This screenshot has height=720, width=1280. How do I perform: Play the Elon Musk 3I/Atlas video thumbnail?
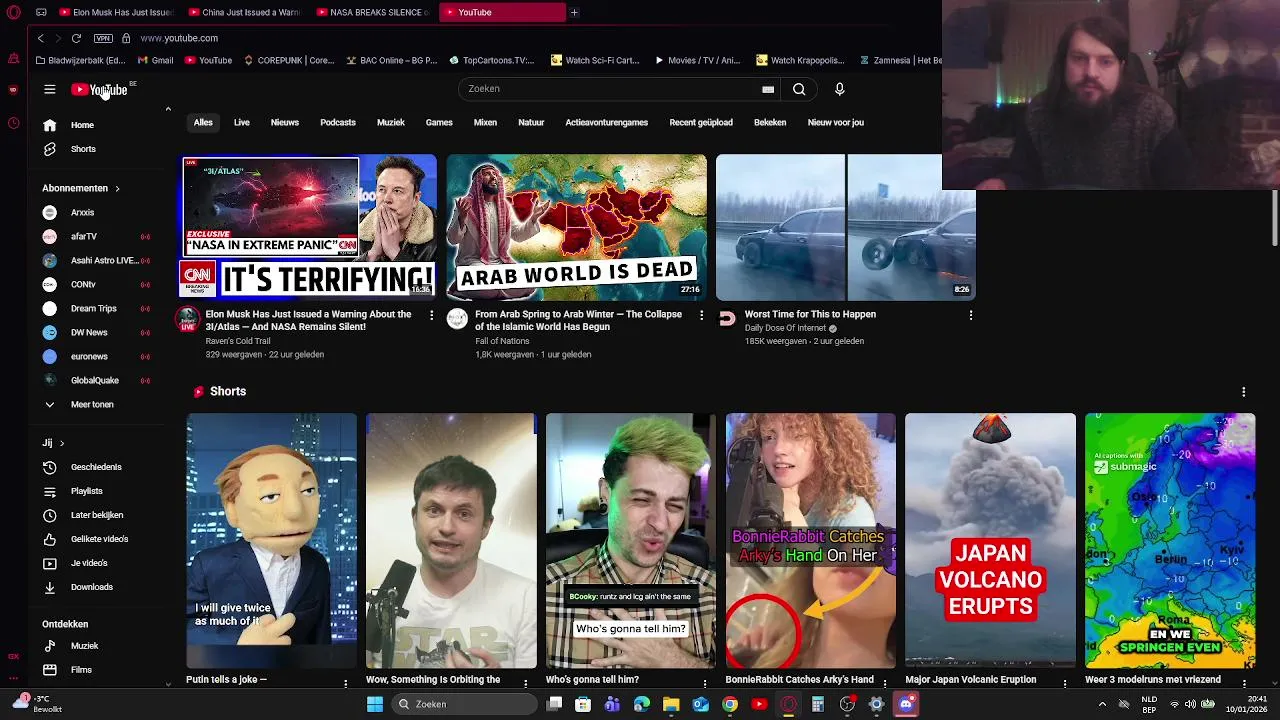[x=309, y=227]
